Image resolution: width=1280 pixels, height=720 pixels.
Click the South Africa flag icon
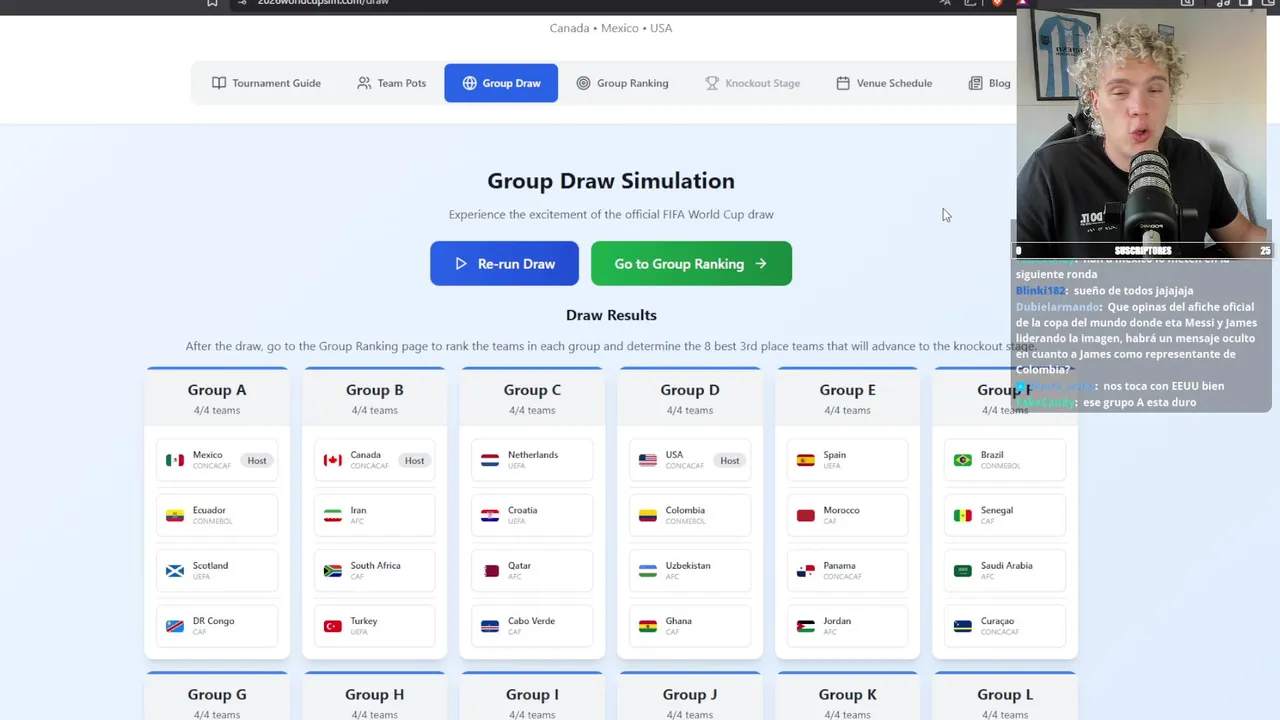coord(333,571)
